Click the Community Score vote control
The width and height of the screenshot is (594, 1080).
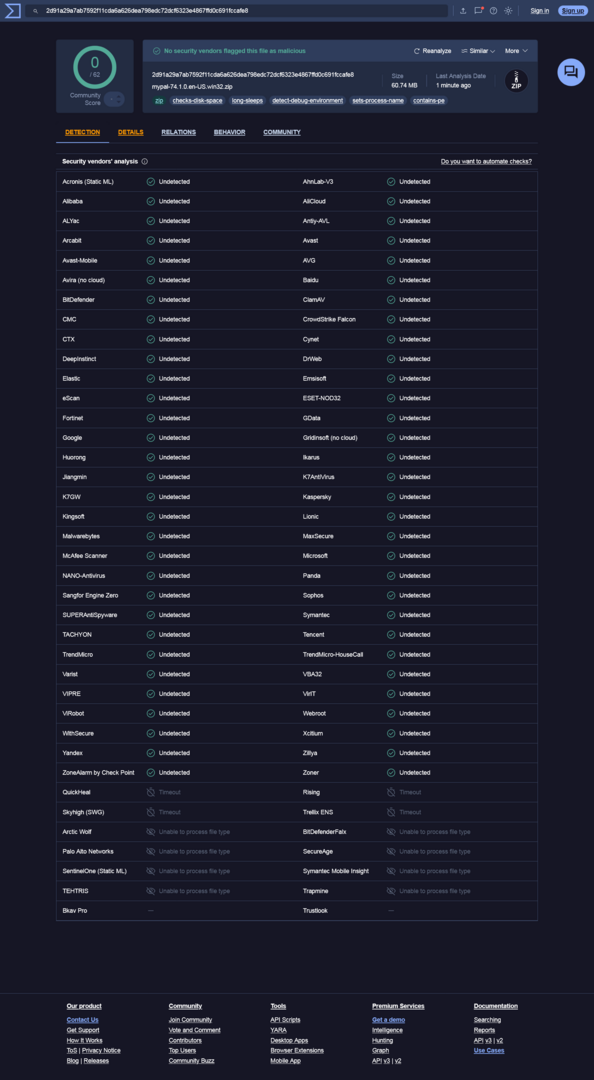[114, 99]
